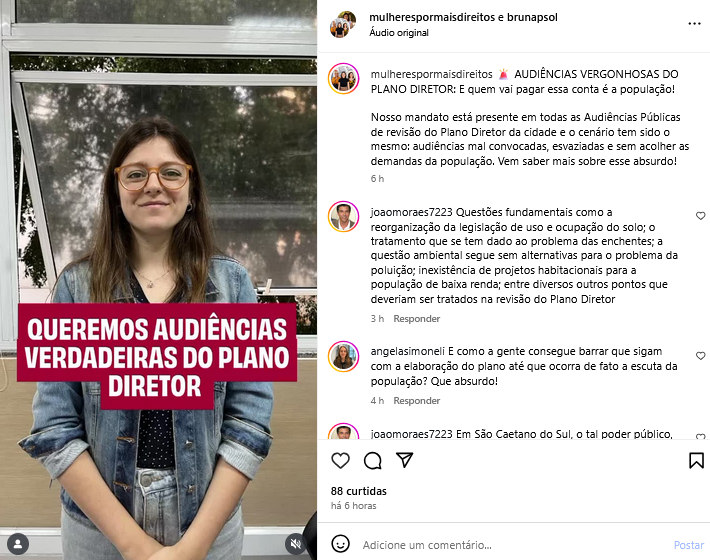View joaomoraes7223's avatar on first comment
This screenshot has width=710, height=560.
click(x=344, y=216)
